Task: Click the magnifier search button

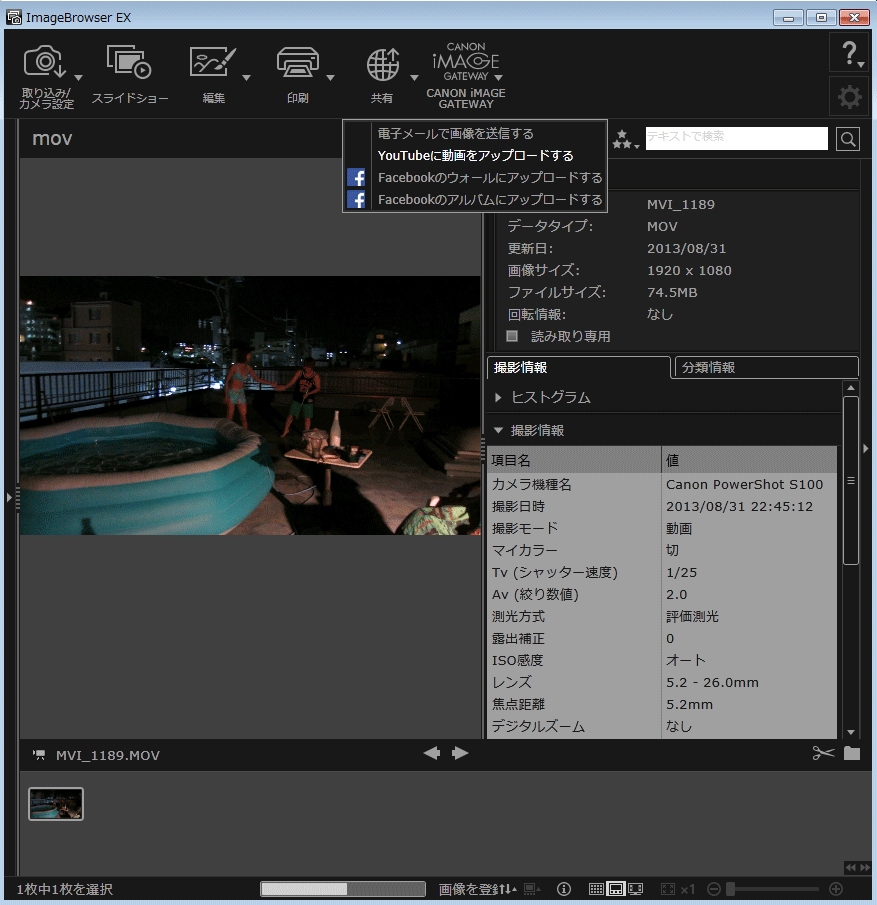Action: (x=848, y=139)
